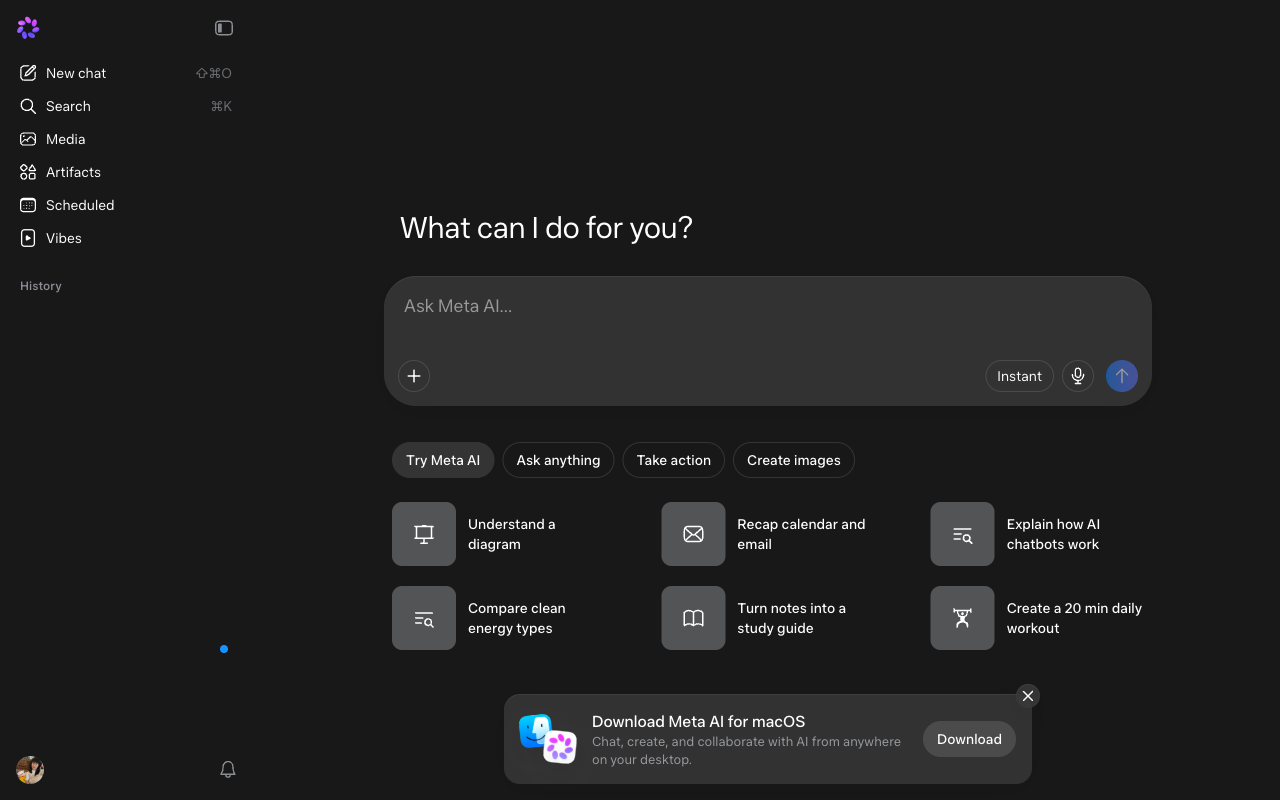The image size is (1280, 800).
Task: Choose "Explain how AI chatbots work" text
Action: coord(1053,534)
